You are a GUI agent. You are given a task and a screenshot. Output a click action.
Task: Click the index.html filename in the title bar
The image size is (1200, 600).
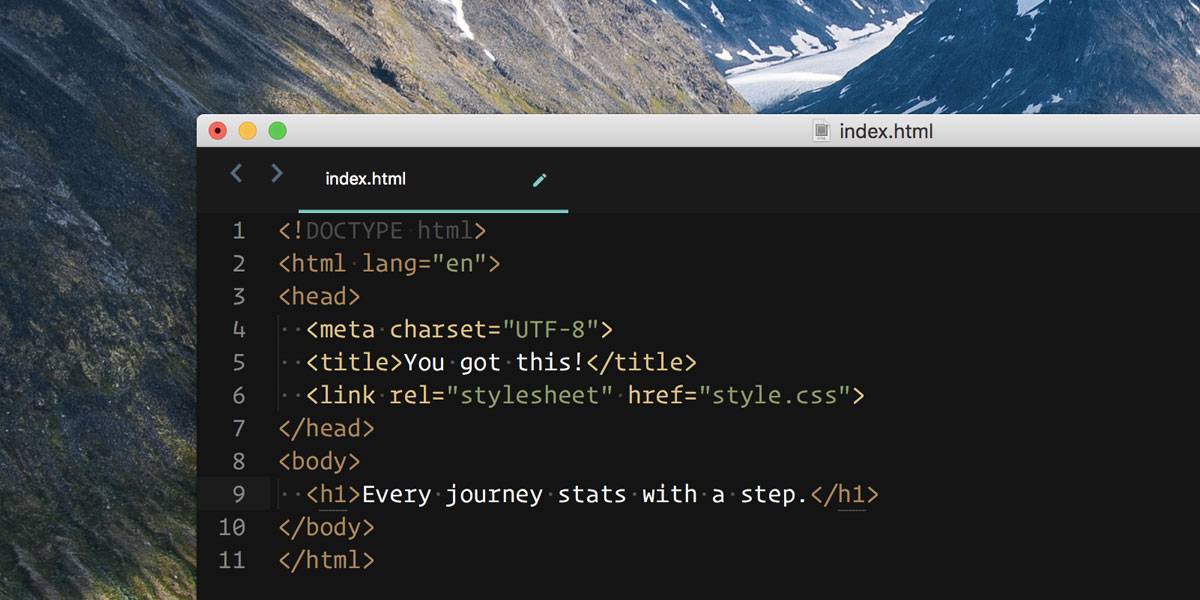888,131
